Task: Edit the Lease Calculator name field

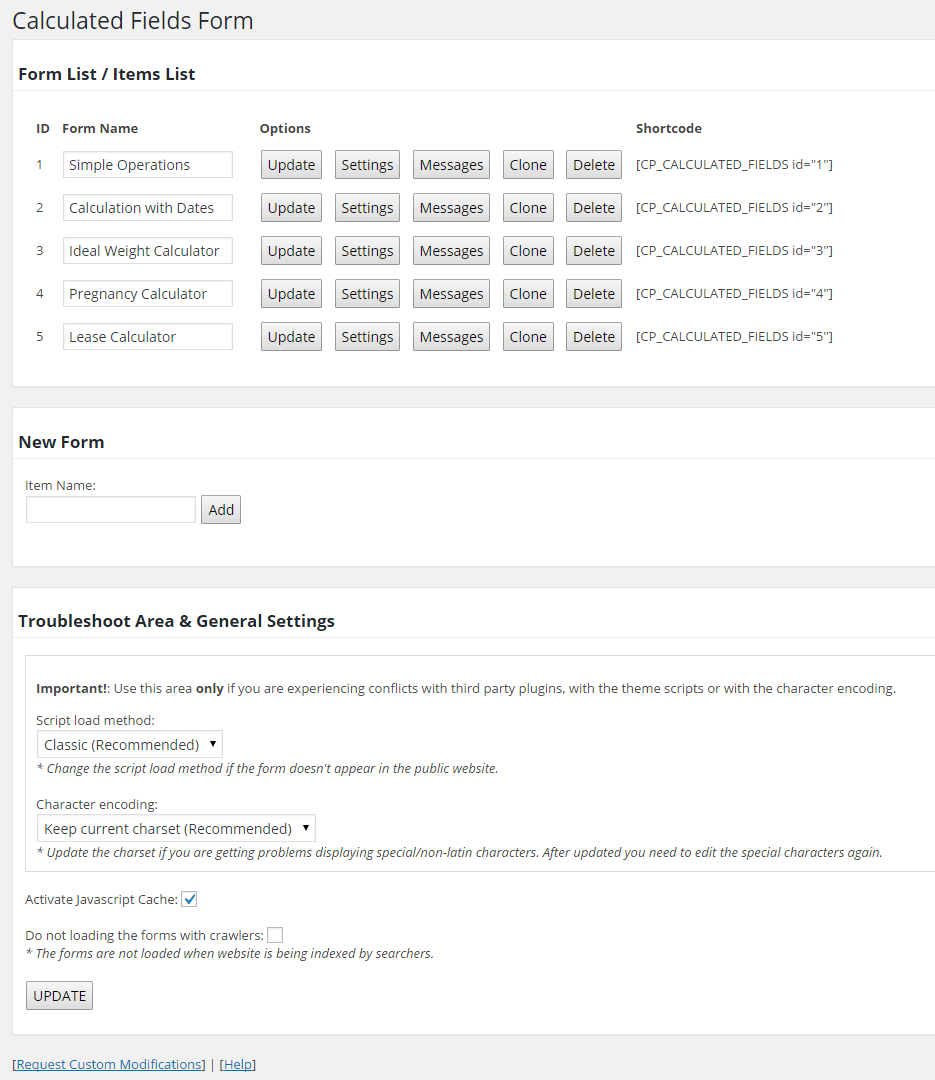Action: [147, 337]
